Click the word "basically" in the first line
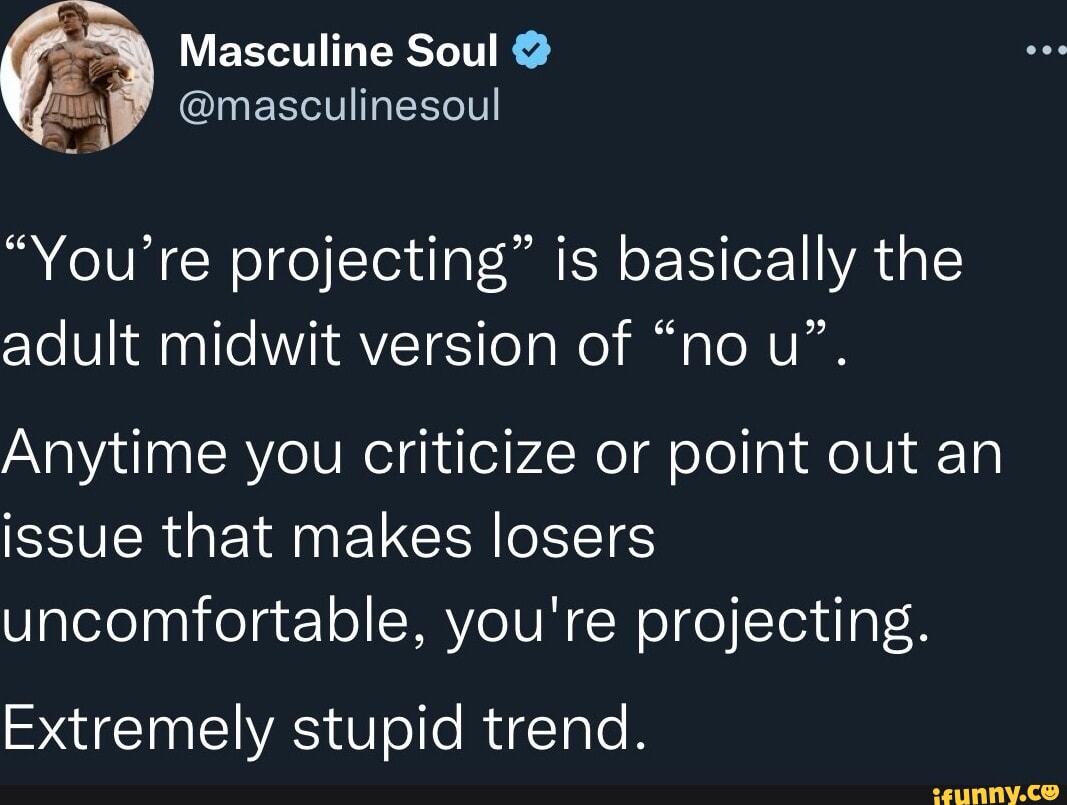The width and height of the screenshot is (1067, 805). click(x=738, y=263)
